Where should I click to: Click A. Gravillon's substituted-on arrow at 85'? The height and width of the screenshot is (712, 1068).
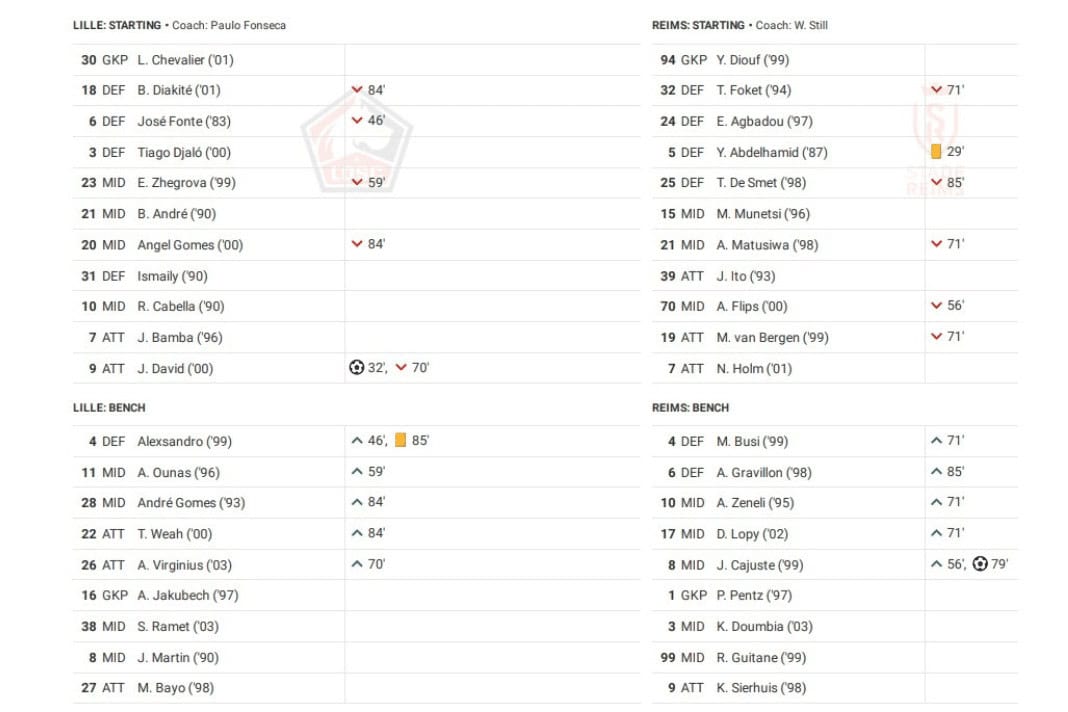pos(937,471)
